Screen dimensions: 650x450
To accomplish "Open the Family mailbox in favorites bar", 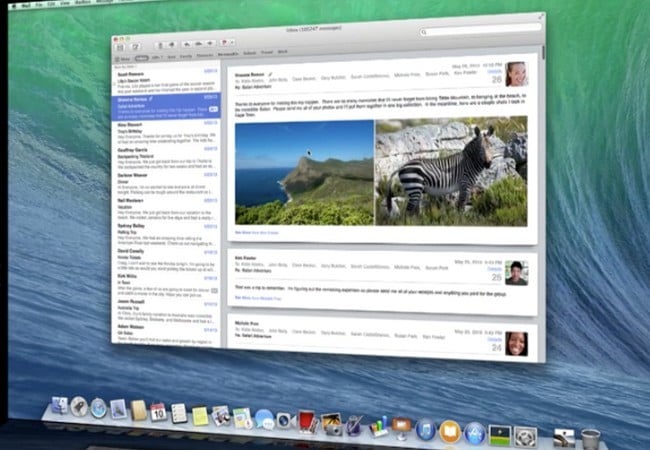I will tap(186, 56).
